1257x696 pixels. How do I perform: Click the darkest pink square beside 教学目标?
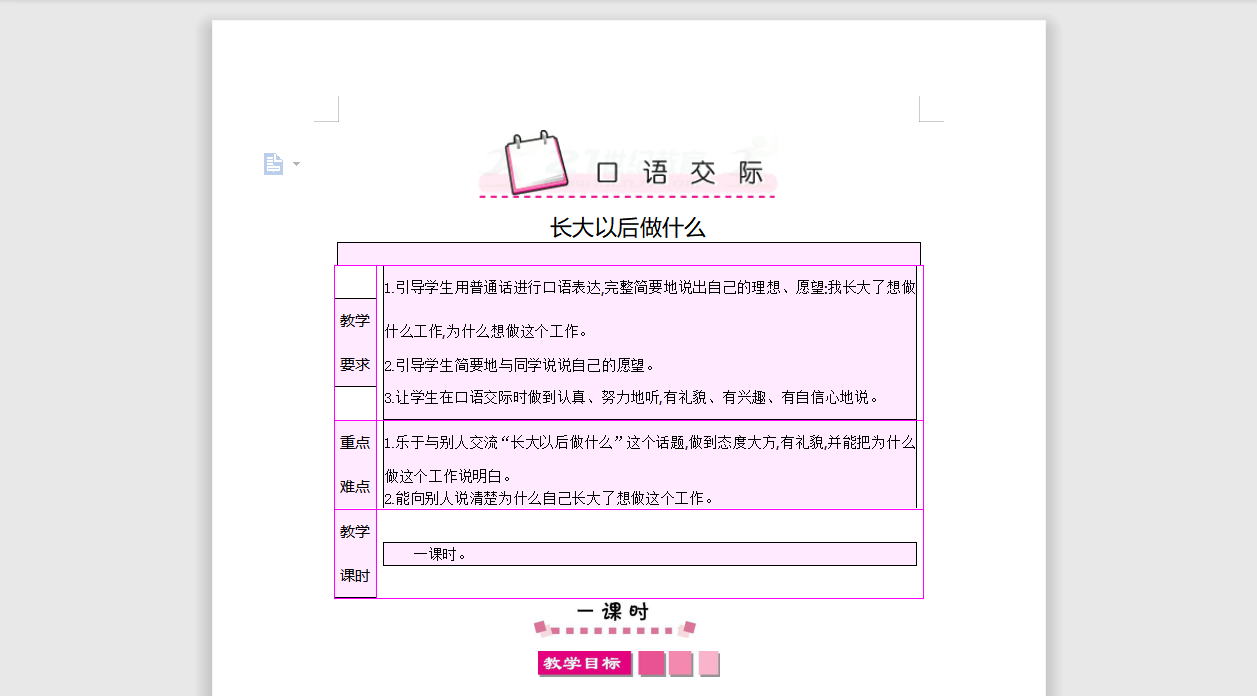pos(650,663)
